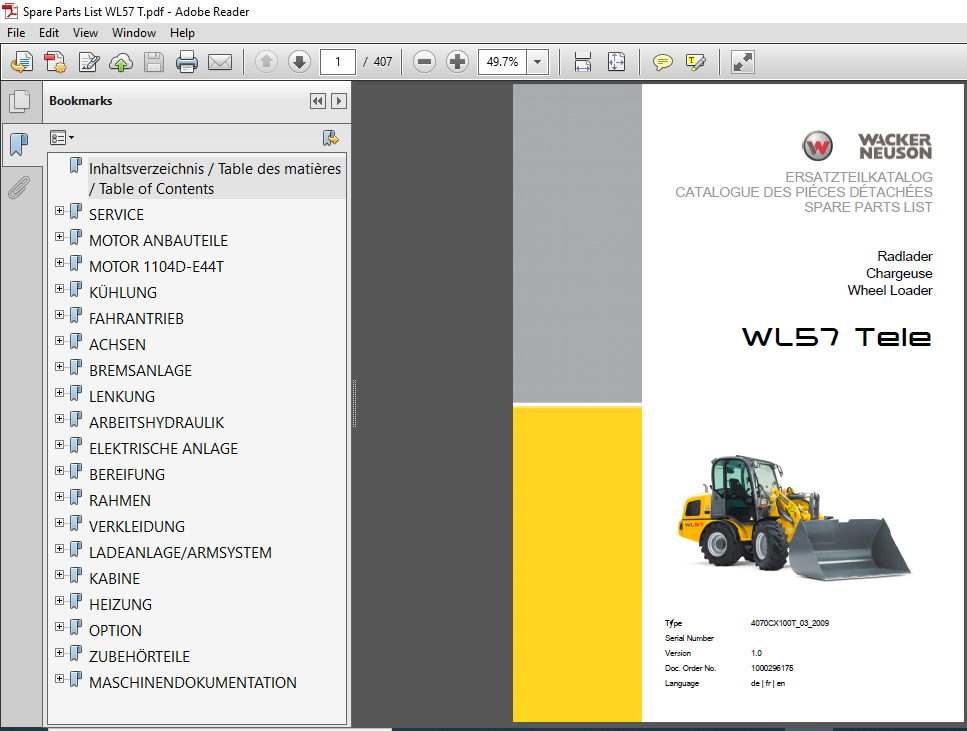Print the document using printer icon

click(x=187, y=62)
